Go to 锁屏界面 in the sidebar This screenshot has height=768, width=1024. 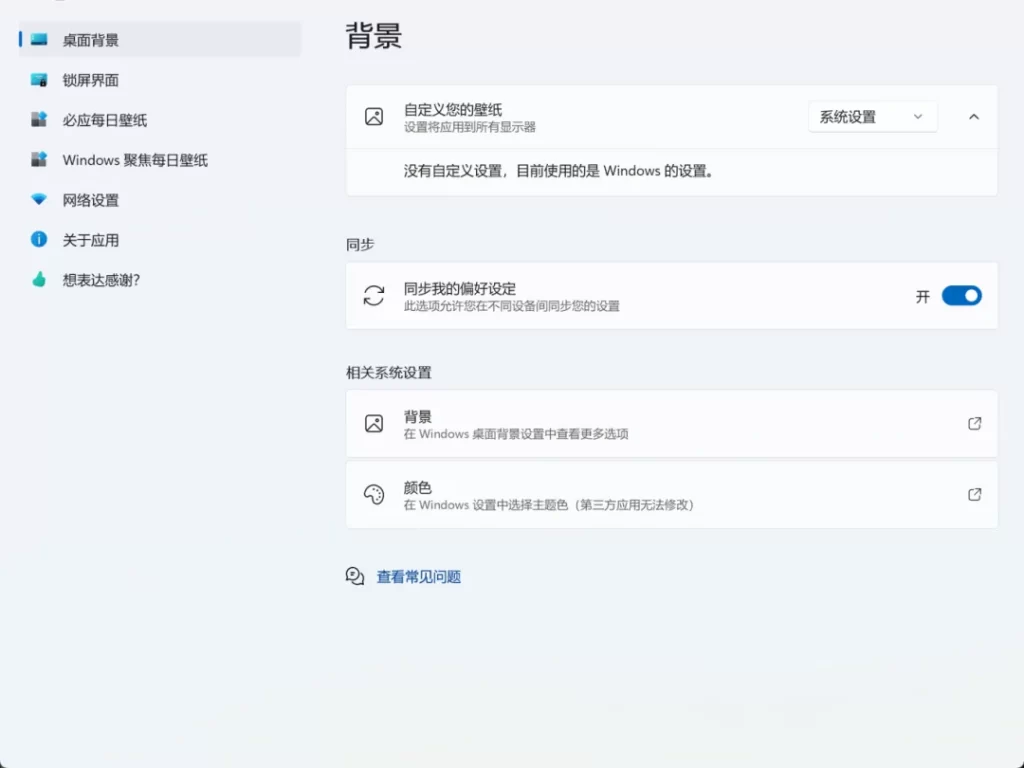click(160, 80)
